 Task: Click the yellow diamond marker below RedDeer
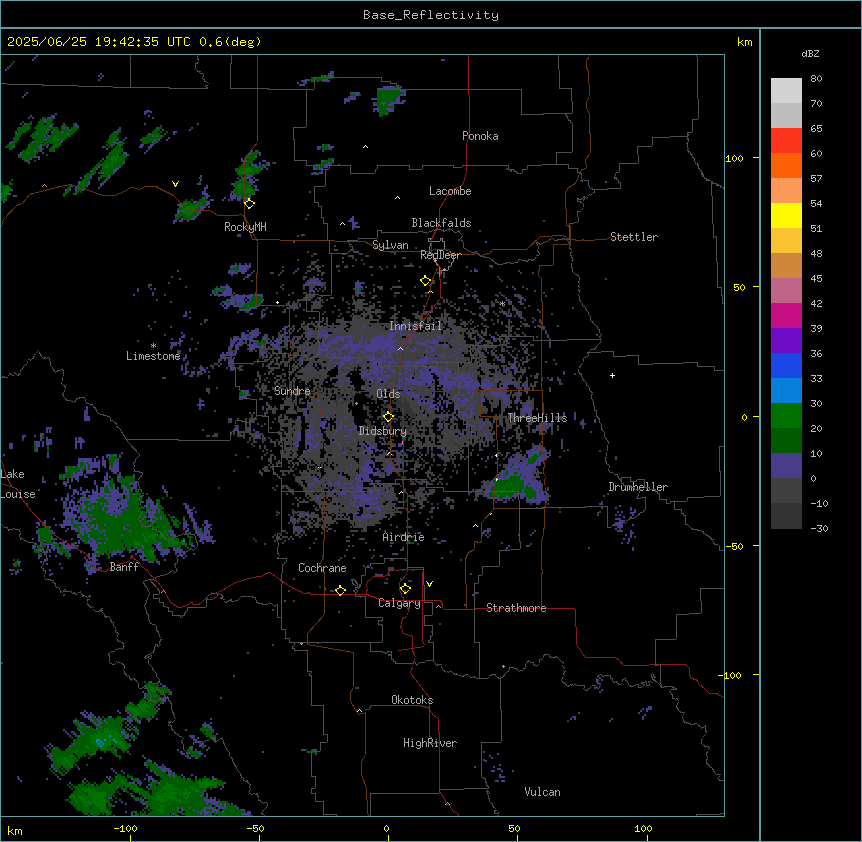point(426,281)
